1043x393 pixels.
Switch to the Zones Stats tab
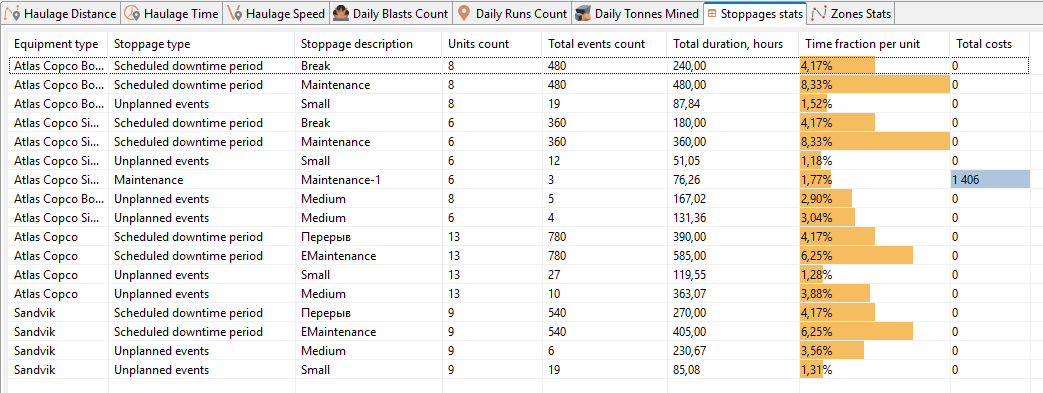(851, 13)
